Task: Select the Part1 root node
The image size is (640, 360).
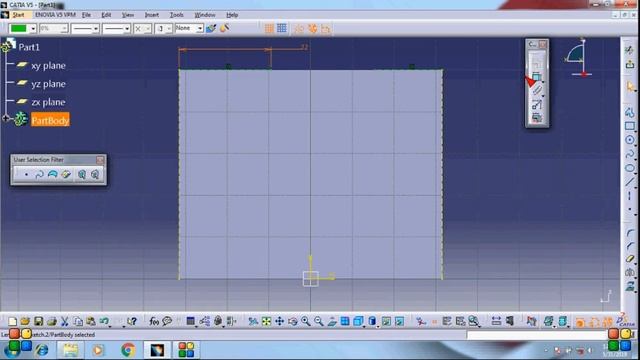Action: click(29, 47)
